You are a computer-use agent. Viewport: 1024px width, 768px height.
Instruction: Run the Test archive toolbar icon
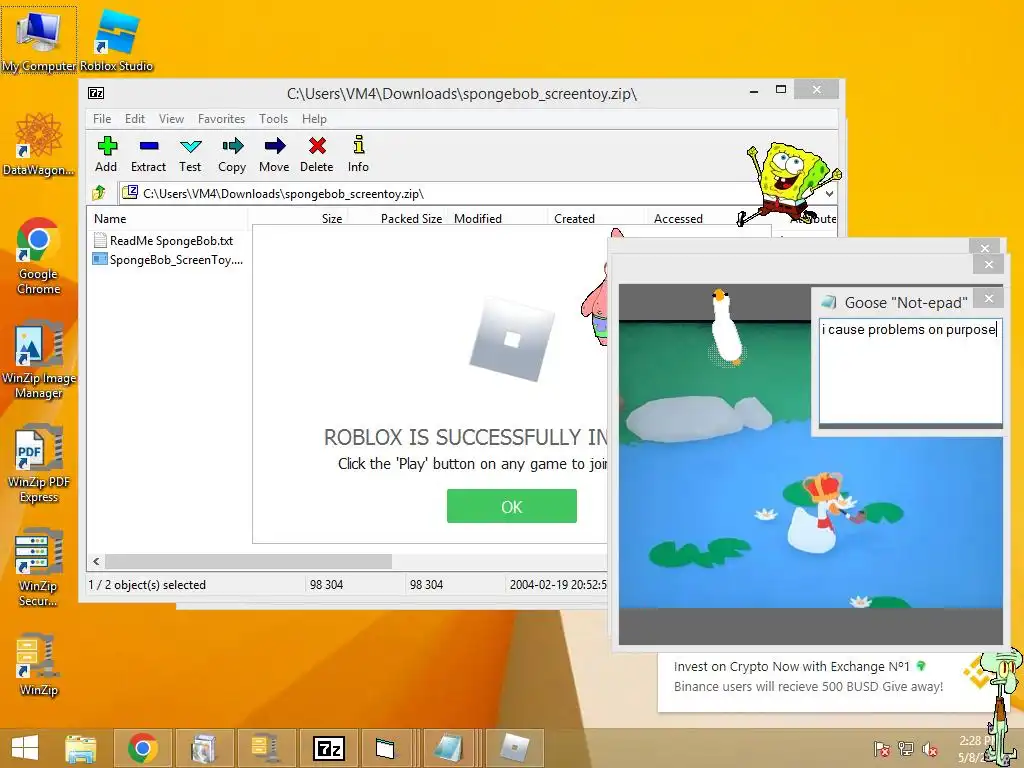pos(190,155)
